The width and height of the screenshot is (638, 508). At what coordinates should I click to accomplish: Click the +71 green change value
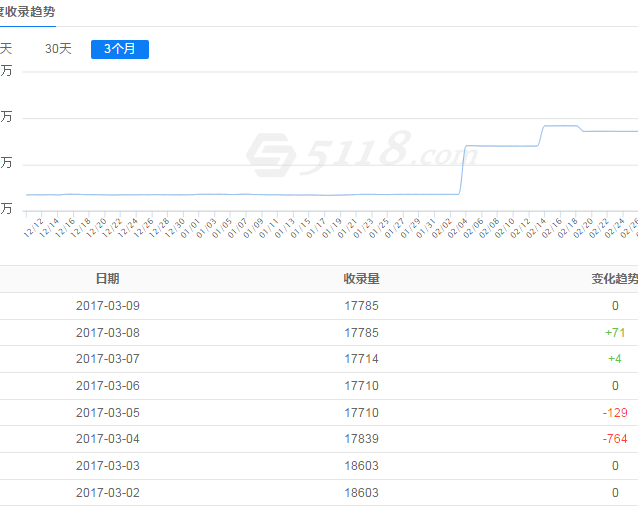tap(615, 332)
